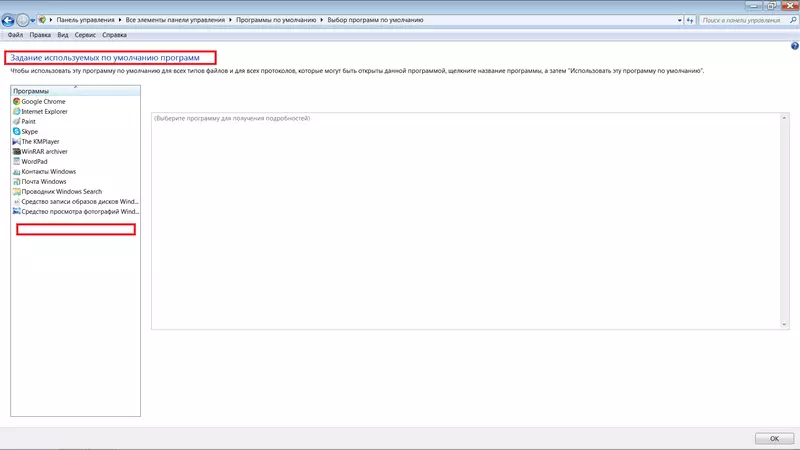The width and height of the screenshot is (800, 450).
Task: Go to Панель управления breadcrumb
Action: pos(85,20)
